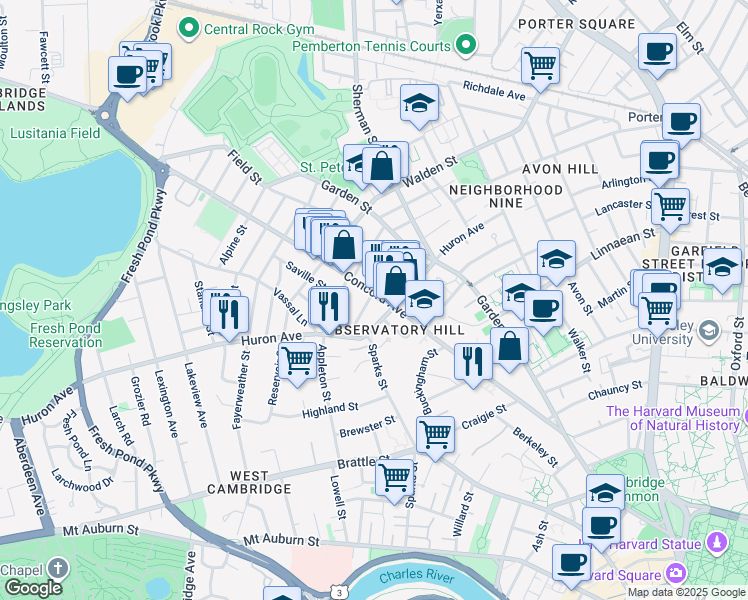The image size is (748, 600).
Task: Open the shopping cart marker near Craigie St
Action: [435, 435]
